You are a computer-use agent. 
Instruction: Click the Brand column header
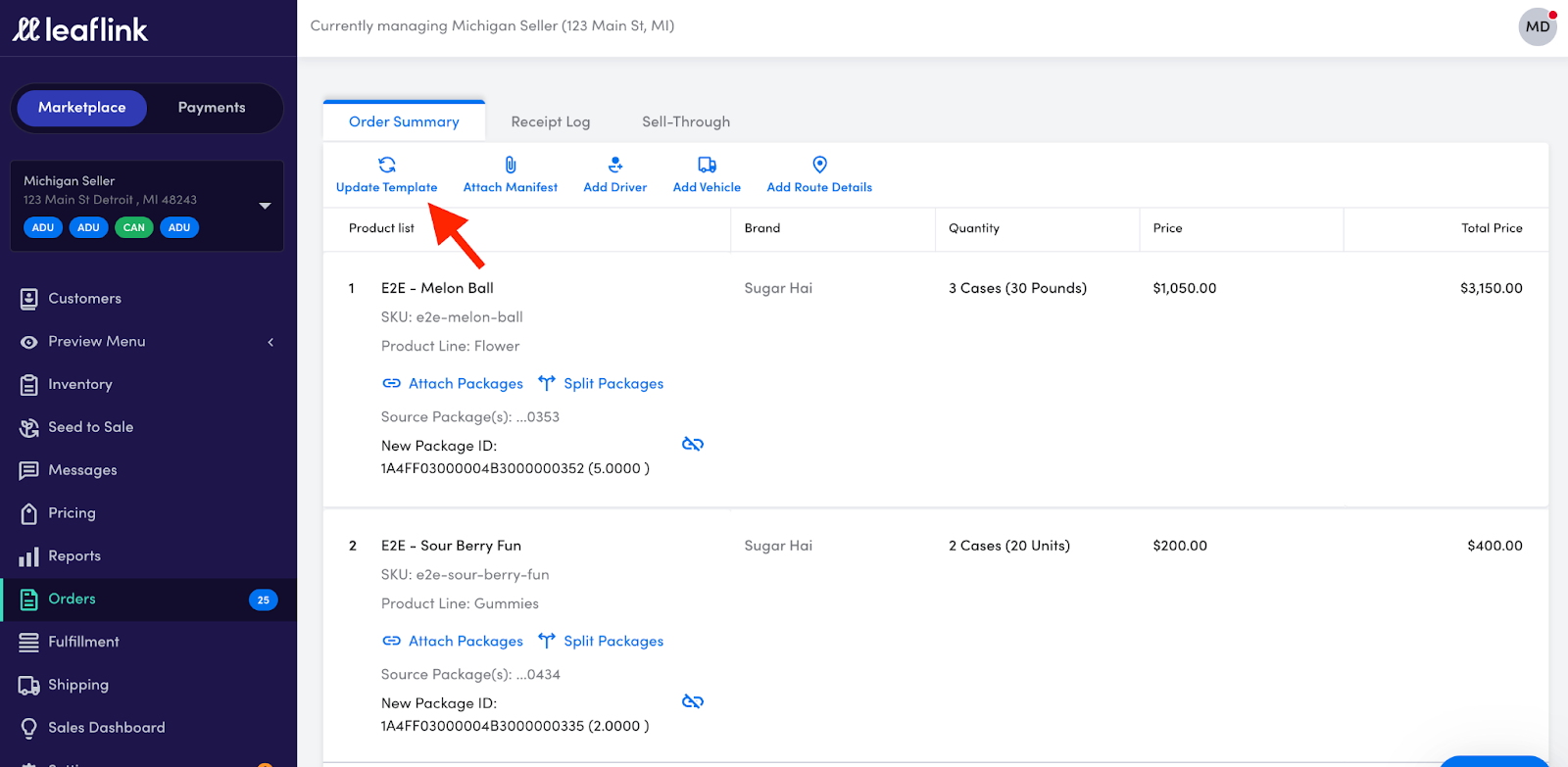(762, 228)
